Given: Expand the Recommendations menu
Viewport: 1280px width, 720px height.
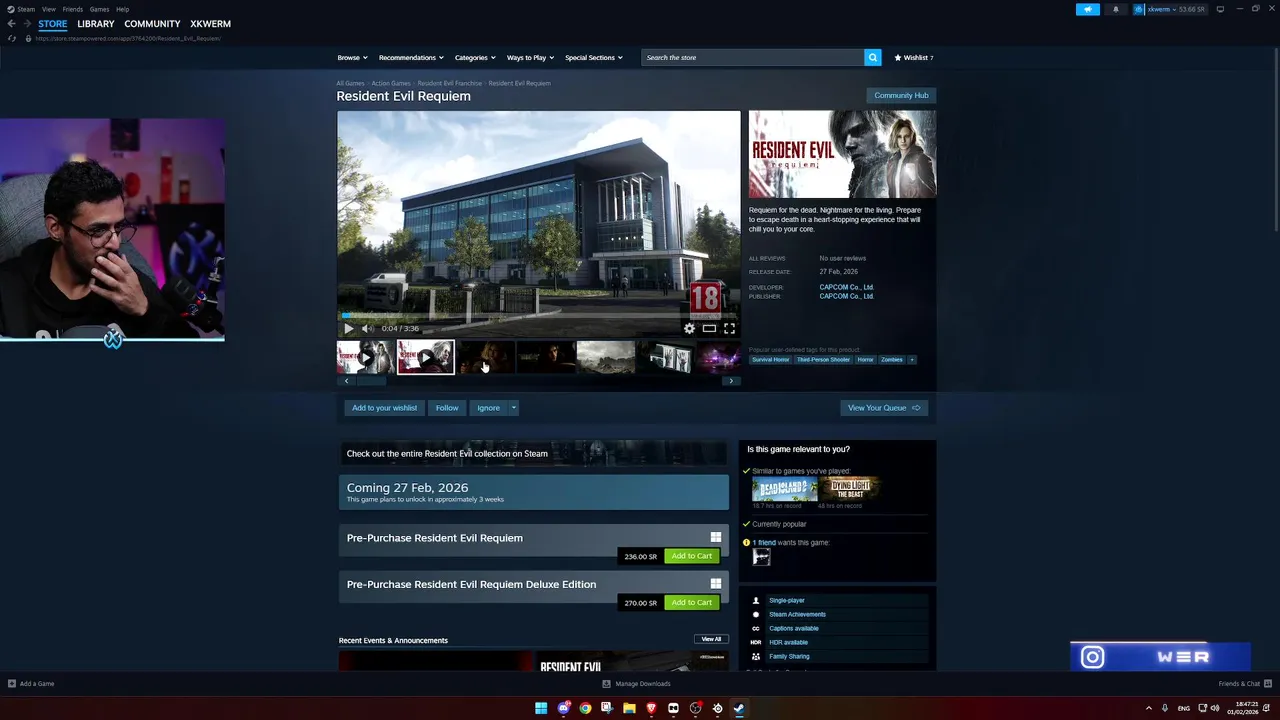Looking at the screenshot, I should click(411, 57).
